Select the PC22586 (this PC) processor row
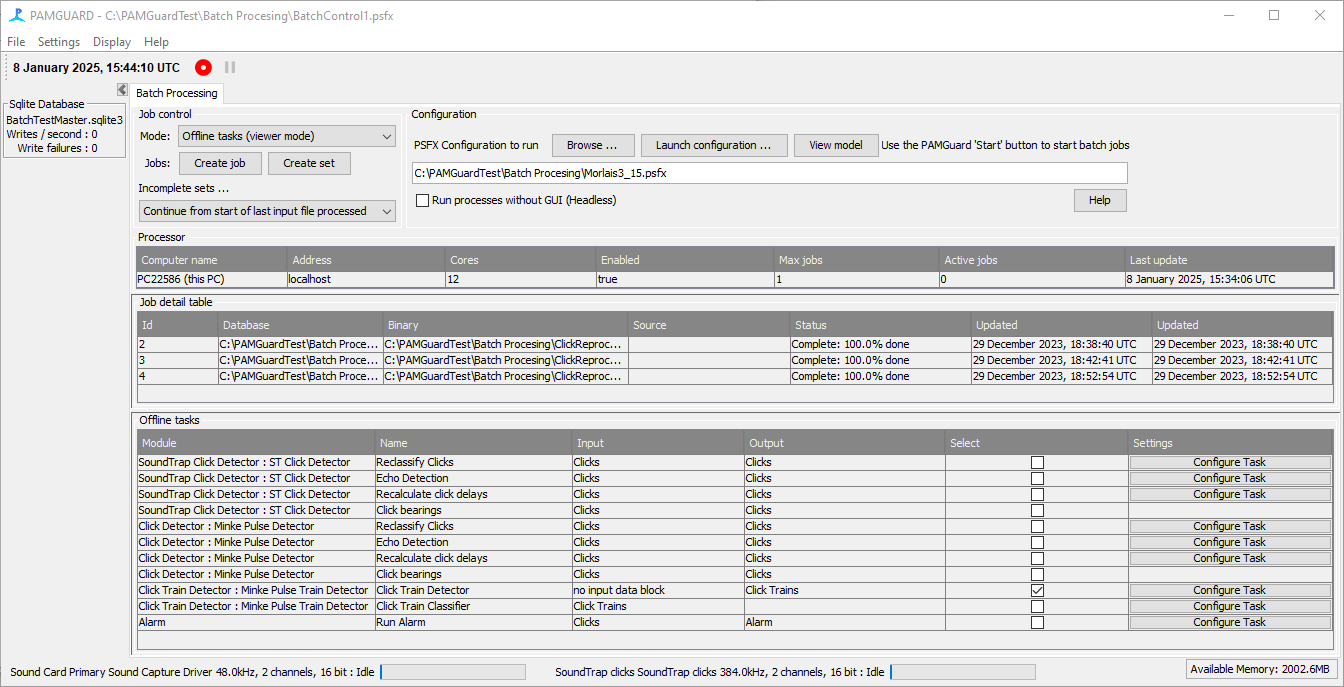The image size is (1344, 687). coord(735,279)
